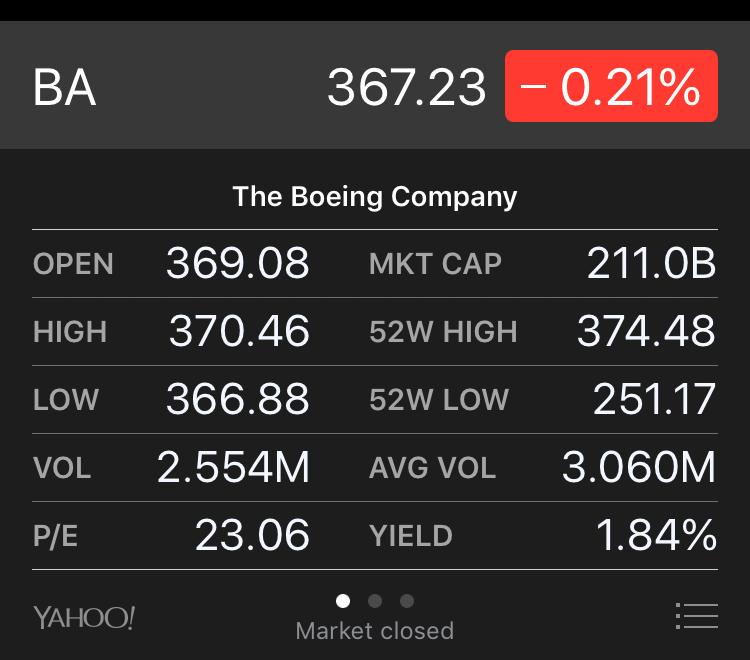
Task: Tap the AVG VOL value 3.060M
Action: (x=639, y=467)
